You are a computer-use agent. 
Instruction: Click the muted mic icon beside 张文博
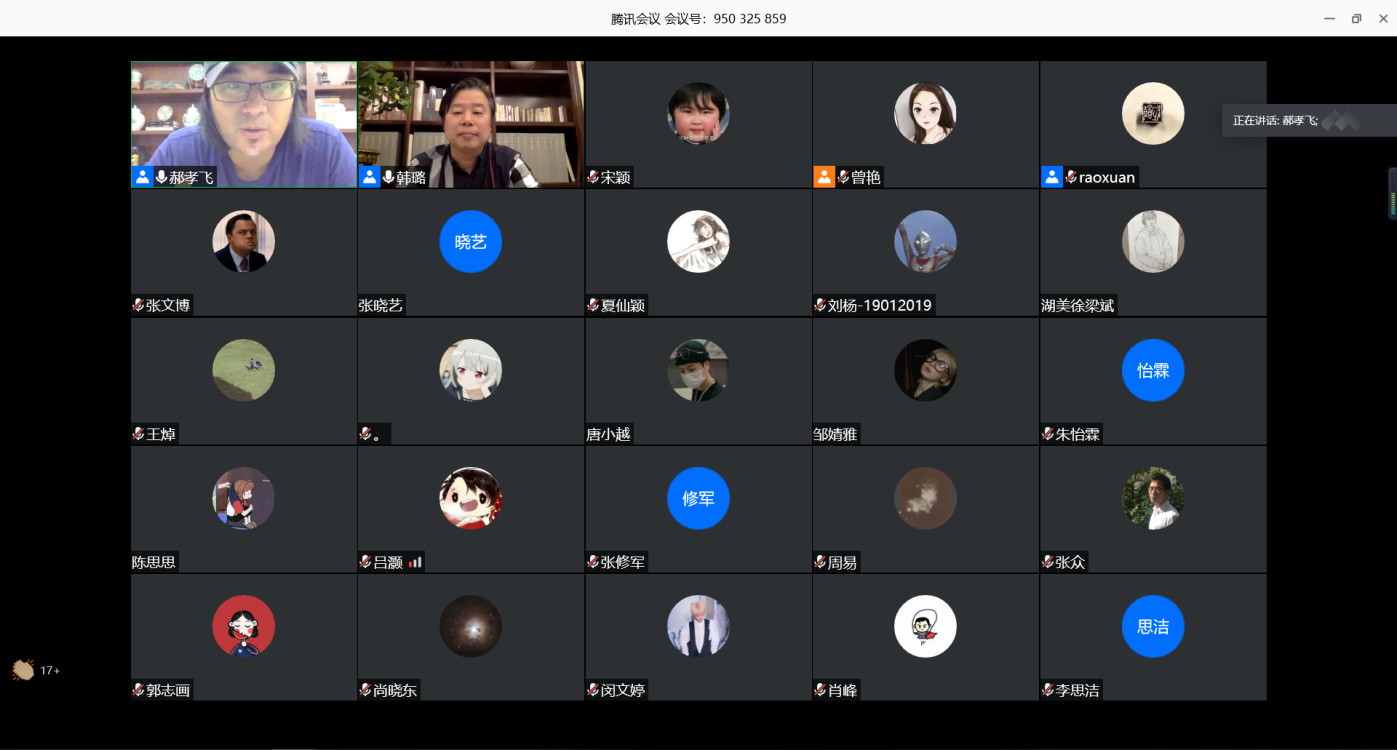(138, 306)
